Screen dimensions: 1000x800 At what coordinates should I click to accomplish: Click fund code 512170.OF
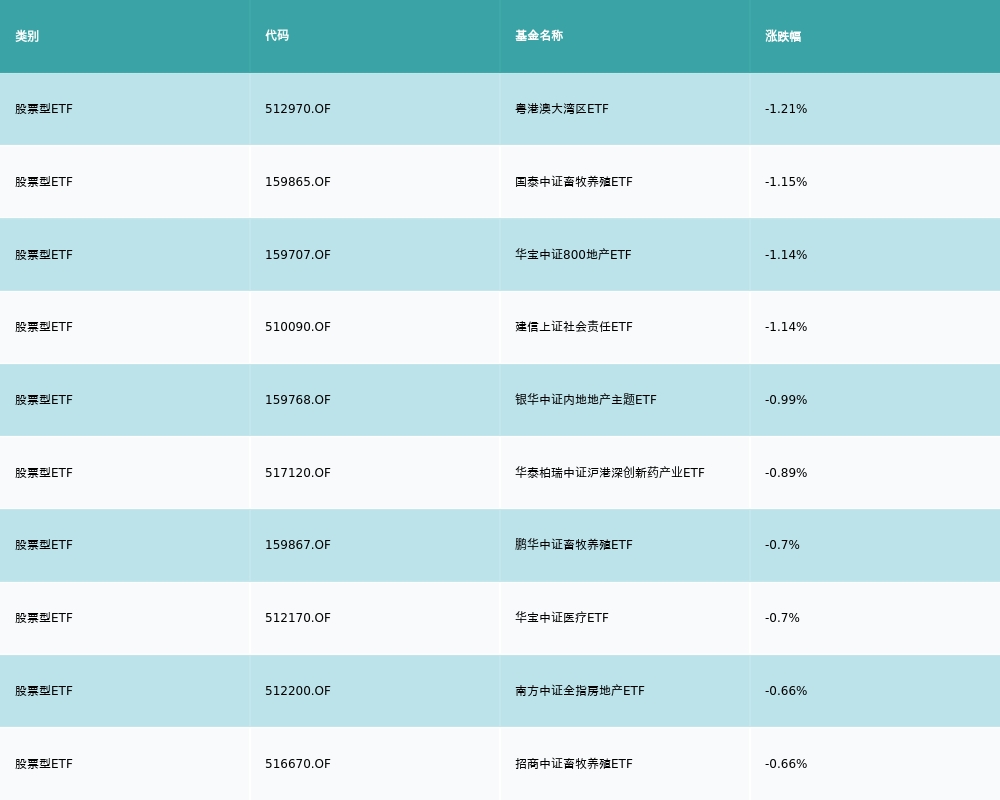point(298,618)
